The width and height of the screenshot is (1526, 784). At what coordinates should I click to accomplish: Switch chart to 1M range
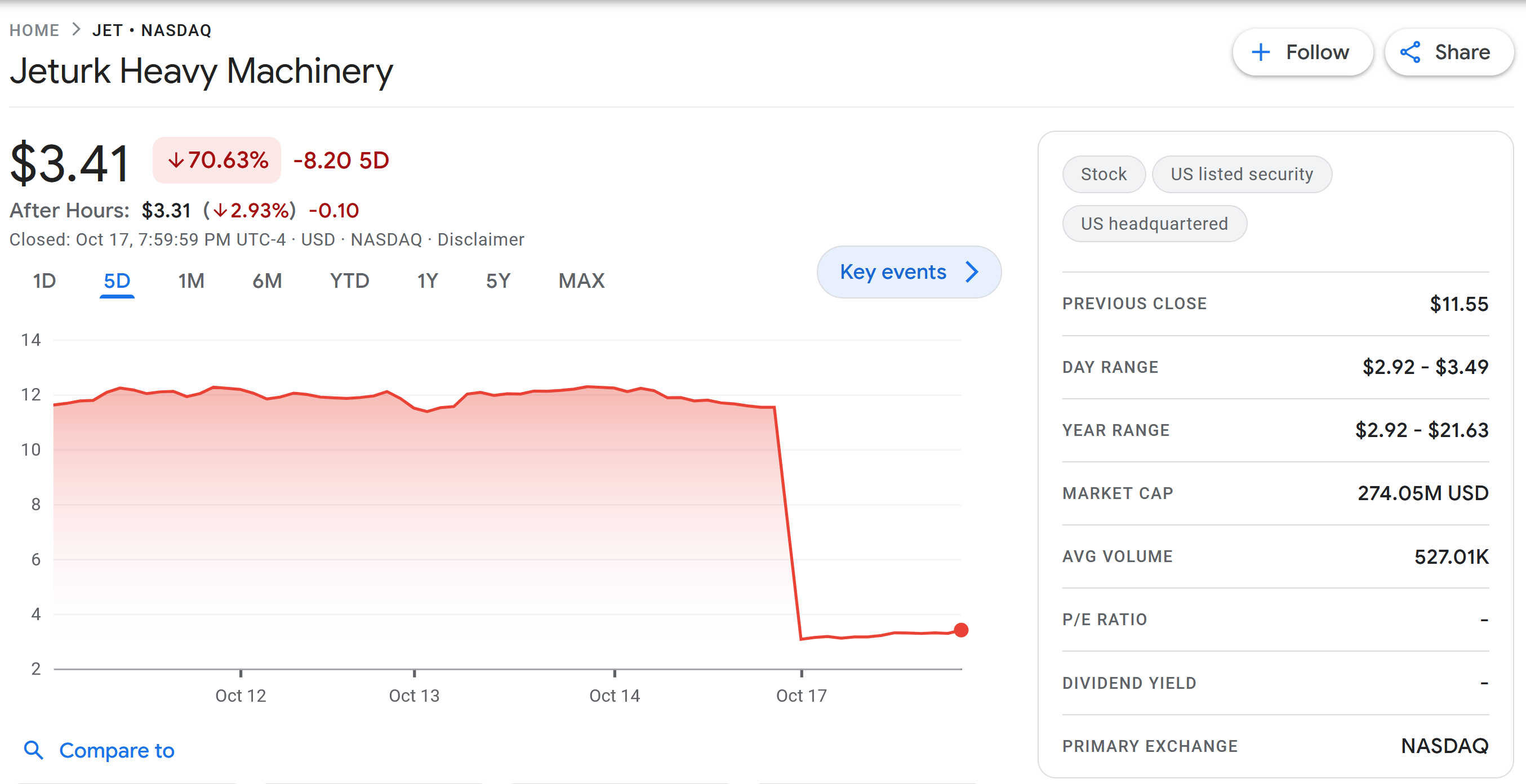191,280
